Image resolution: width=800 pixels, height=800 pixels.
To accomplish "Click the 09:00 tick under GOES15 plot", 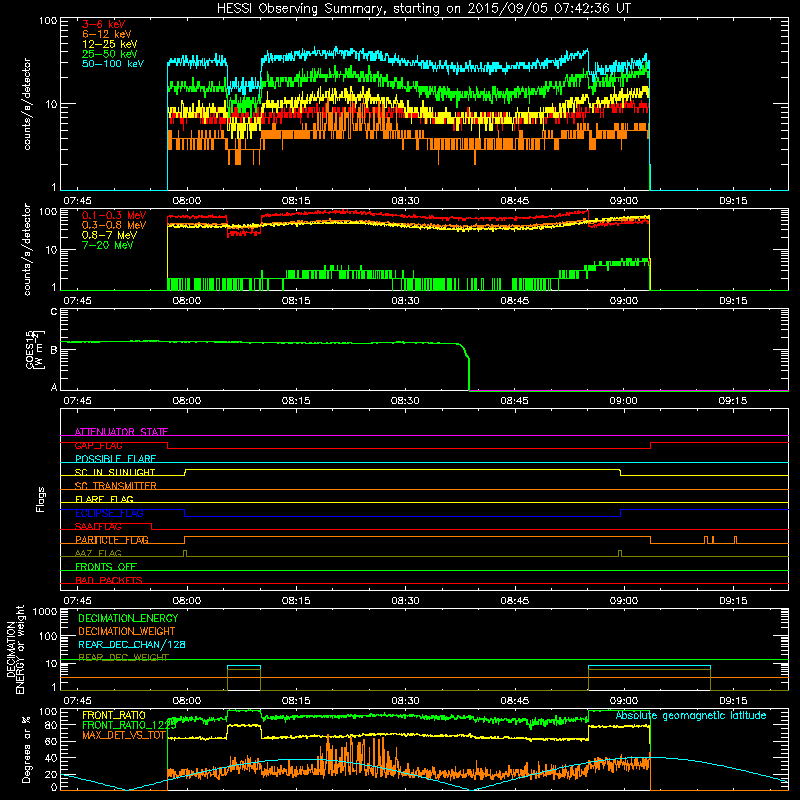I will (x=623, y=401).
